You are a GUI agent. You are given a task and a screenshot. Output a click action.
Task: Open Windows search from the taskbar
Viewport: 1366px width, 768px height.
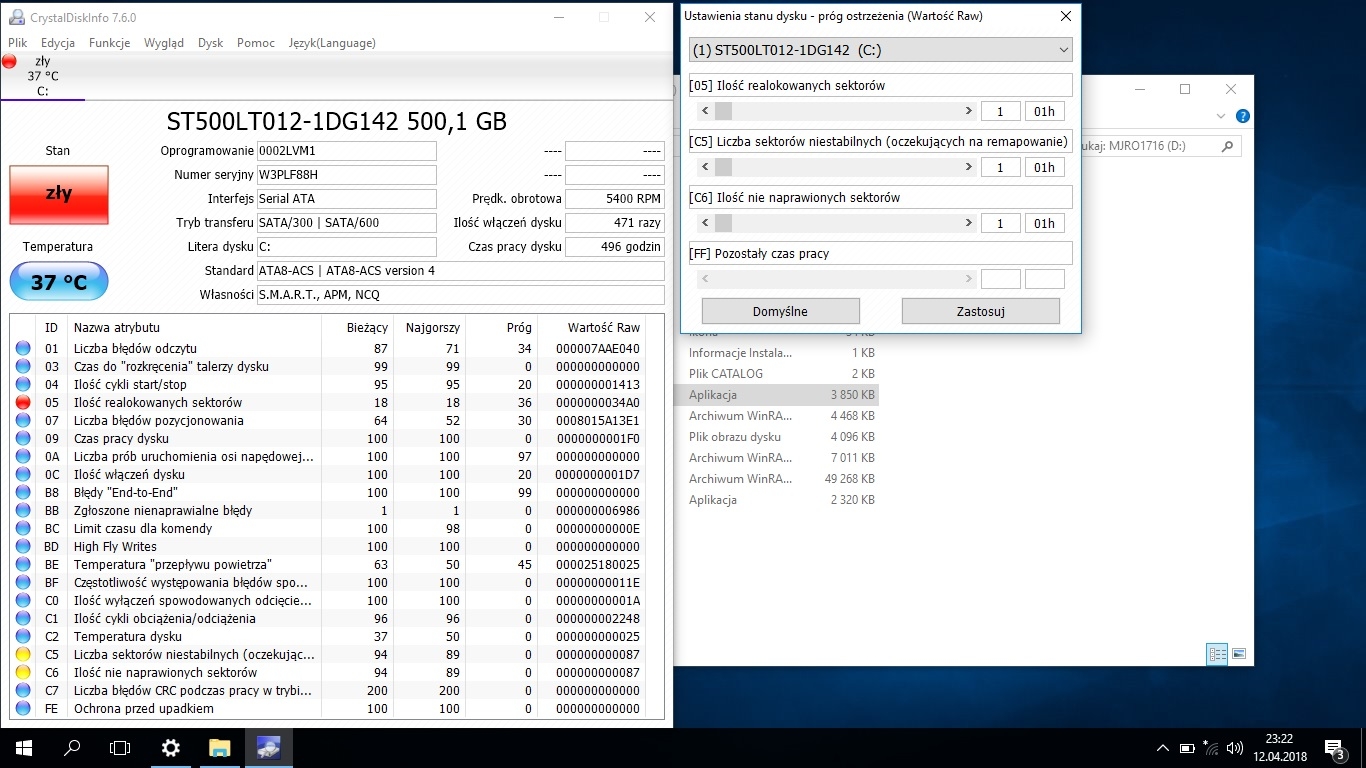click(72, 747)
